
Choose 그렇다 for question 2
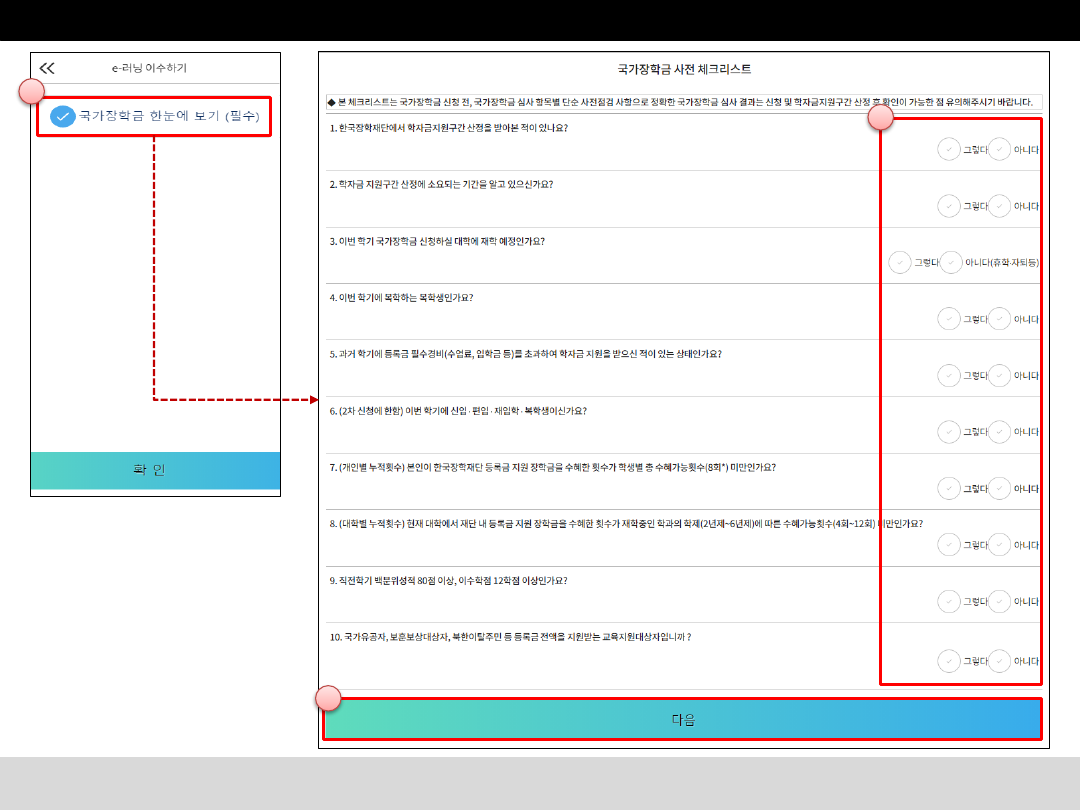click(x=949, y=206)
